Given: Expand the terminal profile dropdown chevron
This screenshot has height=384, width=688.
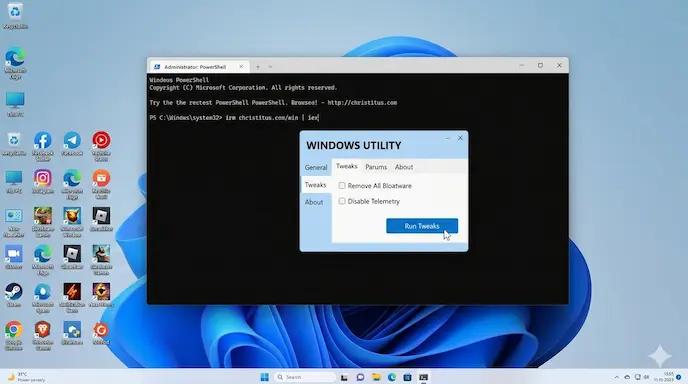Looking at the screenshot, I should tap(270, 67).
